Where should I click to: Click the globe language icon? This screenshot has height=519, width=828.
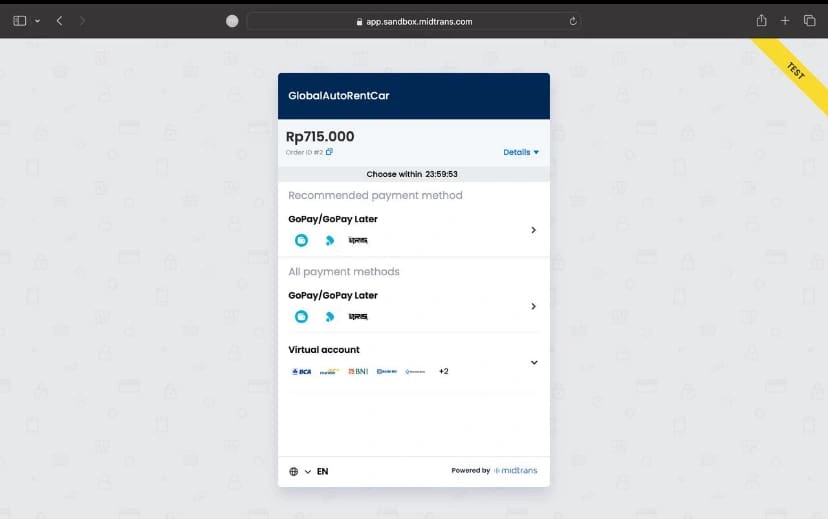point(294,471)
